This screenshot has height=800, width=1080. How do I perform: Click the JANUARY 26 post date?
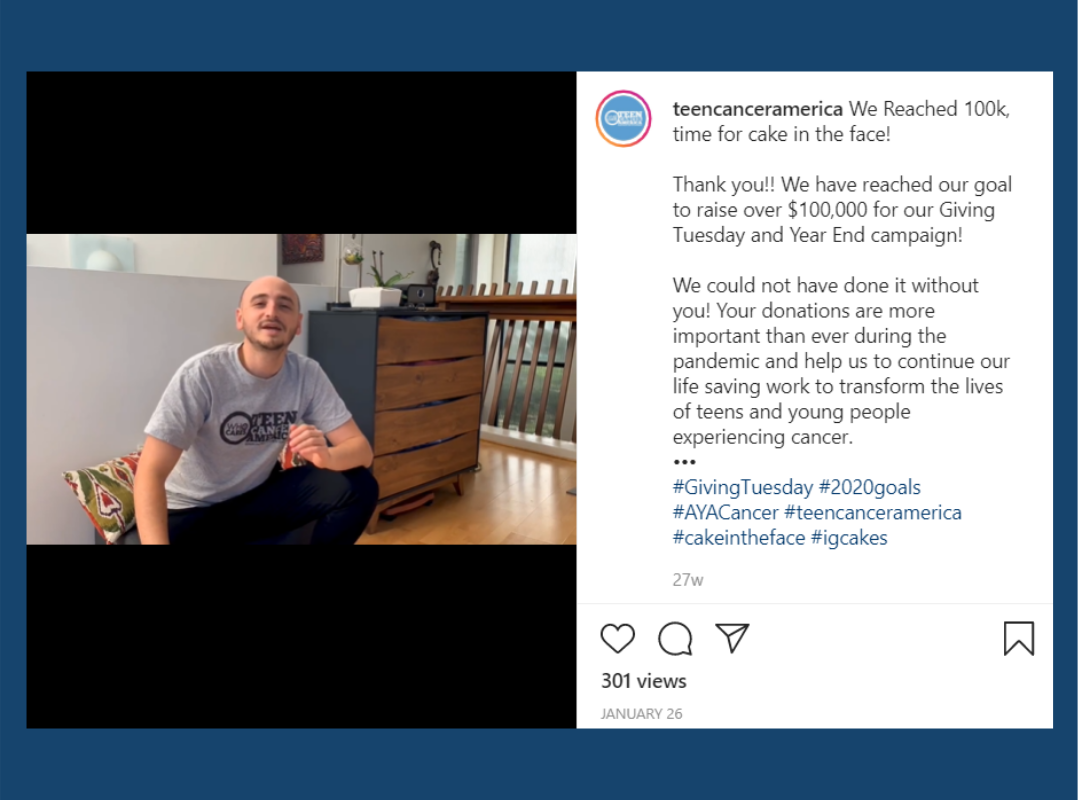point(641,714)
